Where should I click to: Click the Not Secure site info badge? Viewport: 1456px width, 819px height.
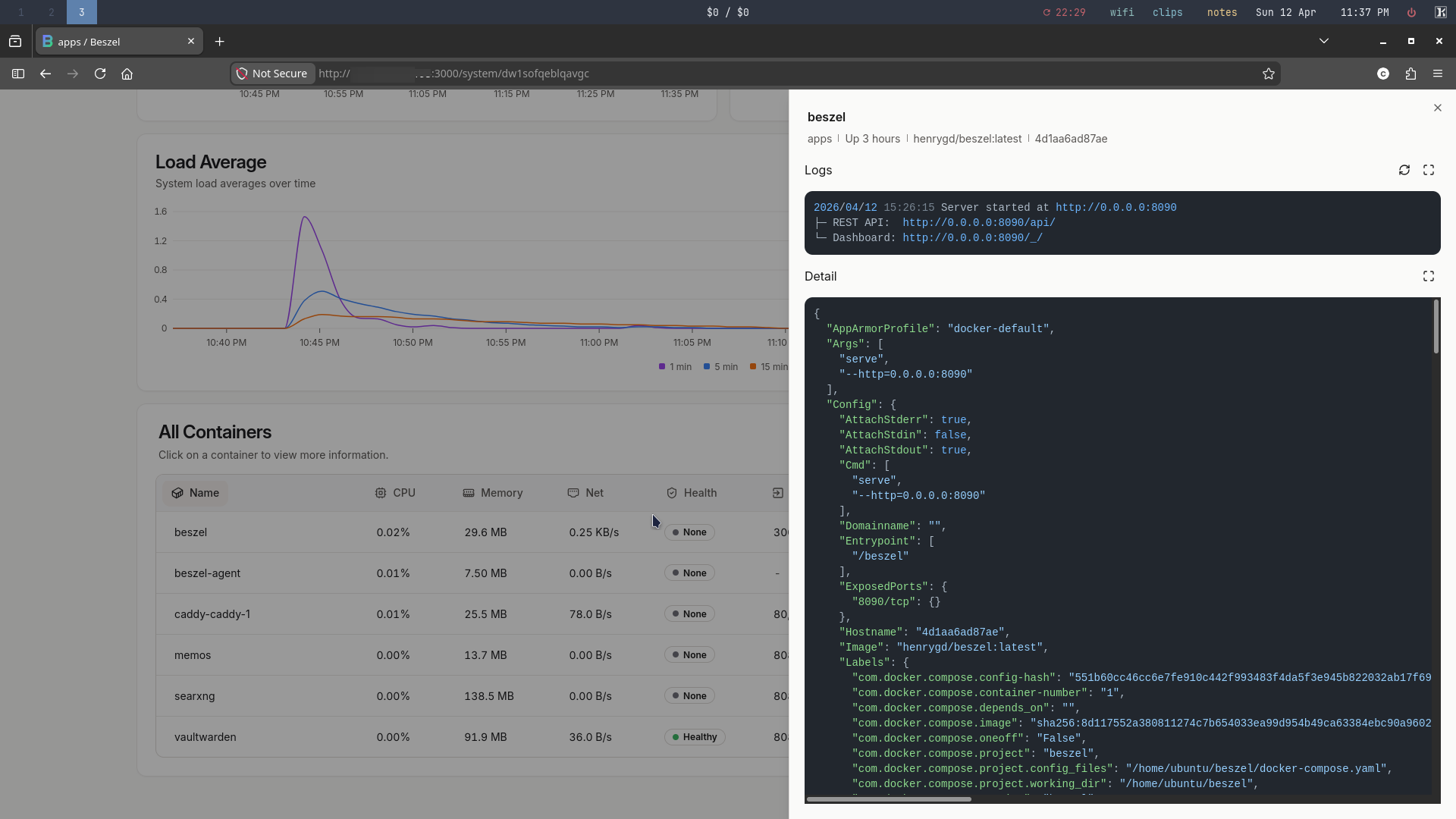(272, 74)
